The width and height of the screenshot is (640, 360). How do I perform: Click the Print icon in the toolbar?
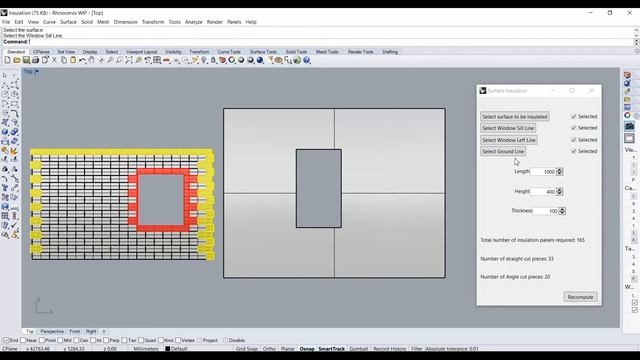pos(36,60)
